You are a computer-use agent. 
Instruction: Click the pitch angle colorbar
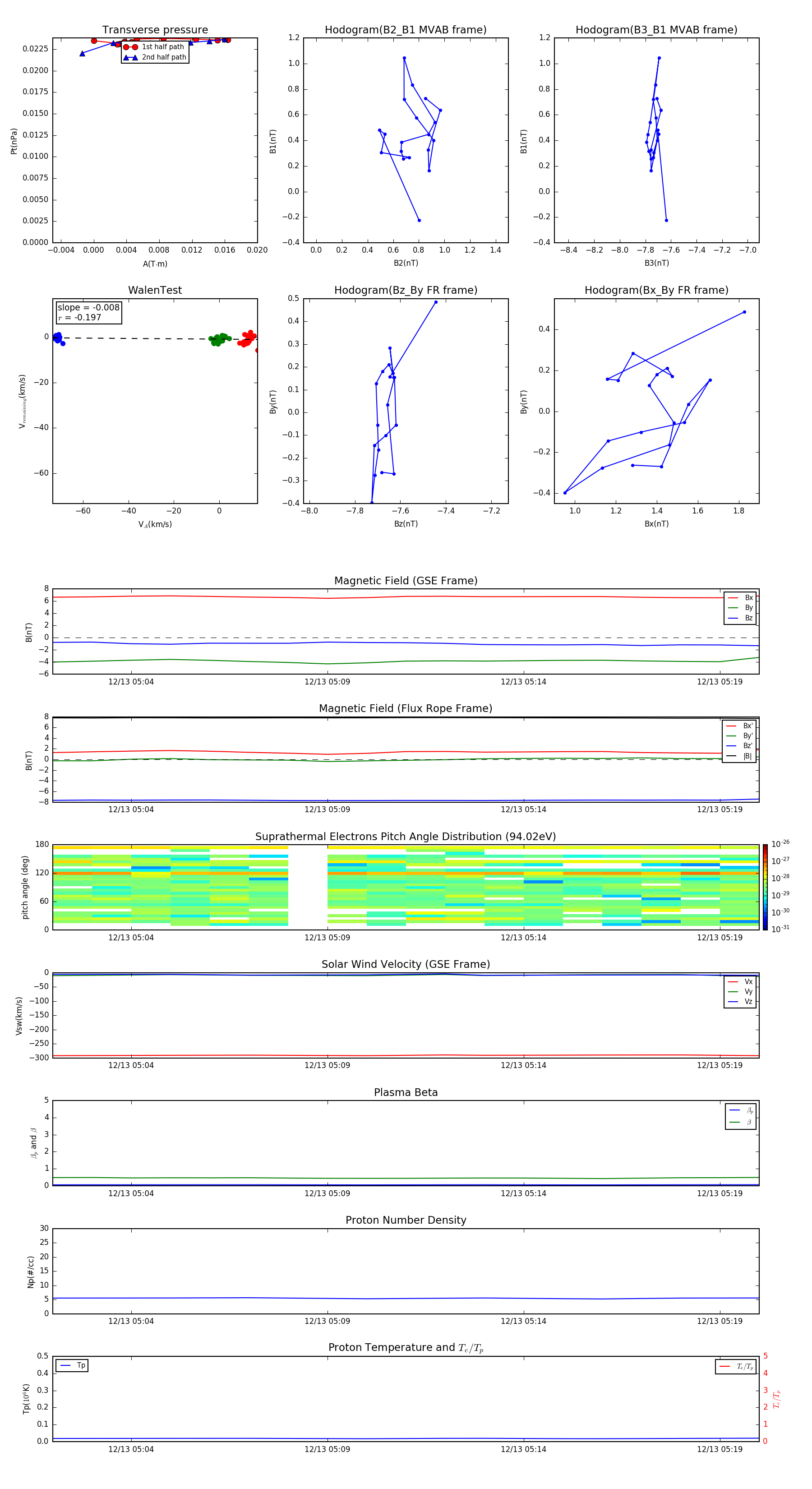coord(765,887)
